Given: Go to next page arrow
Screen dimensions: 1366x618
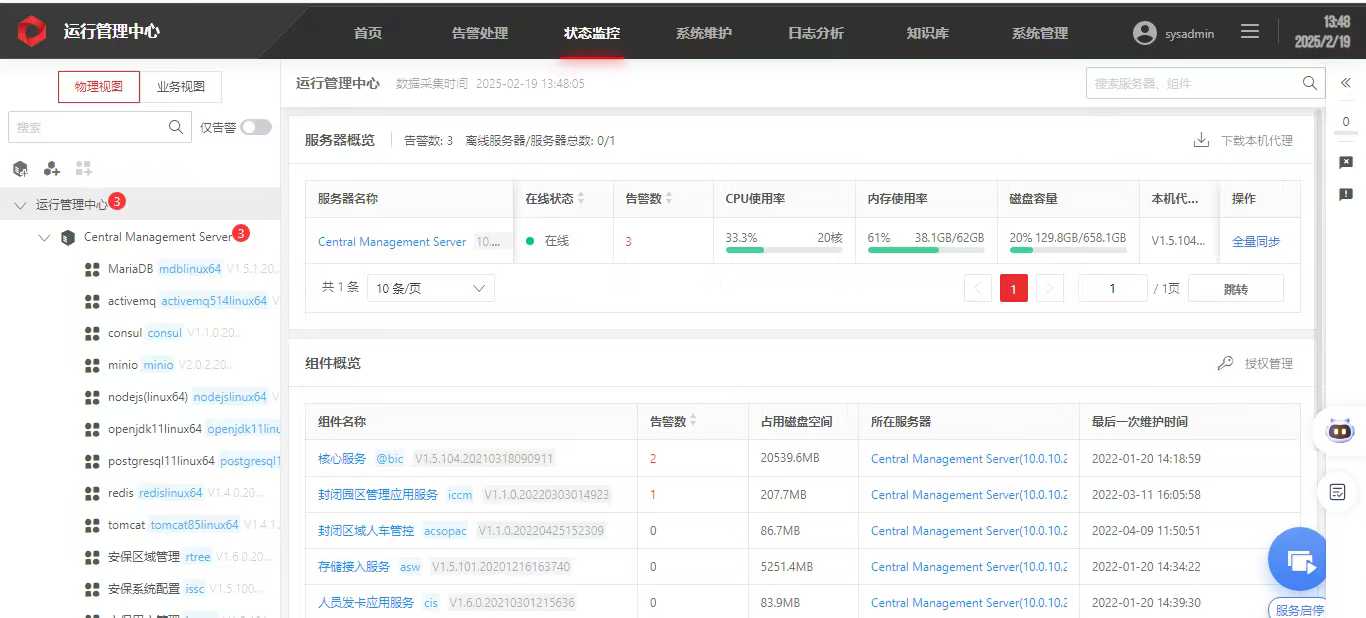Looking at the screenshot, I should (x=1049, y=289).
